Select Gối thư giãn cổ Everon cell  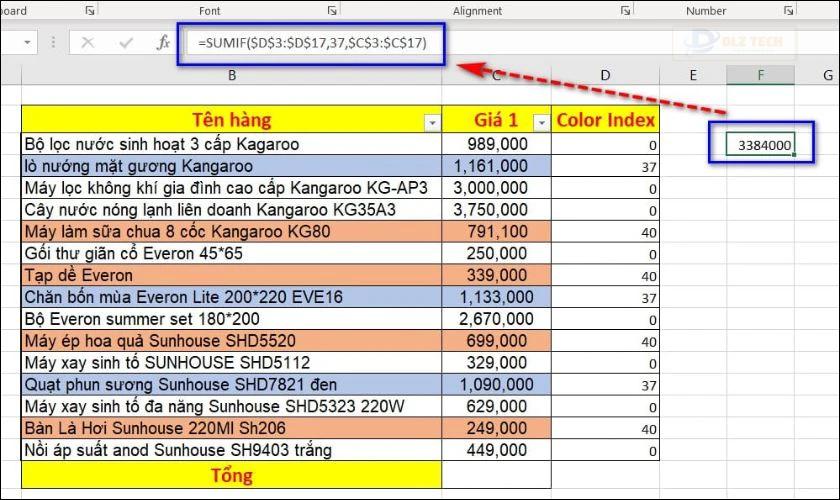coord(231,253)
